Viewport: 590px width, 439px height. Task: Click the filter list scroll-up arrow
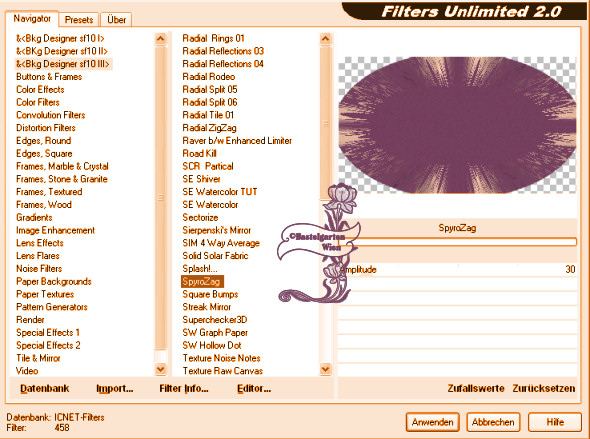[325, 39]
